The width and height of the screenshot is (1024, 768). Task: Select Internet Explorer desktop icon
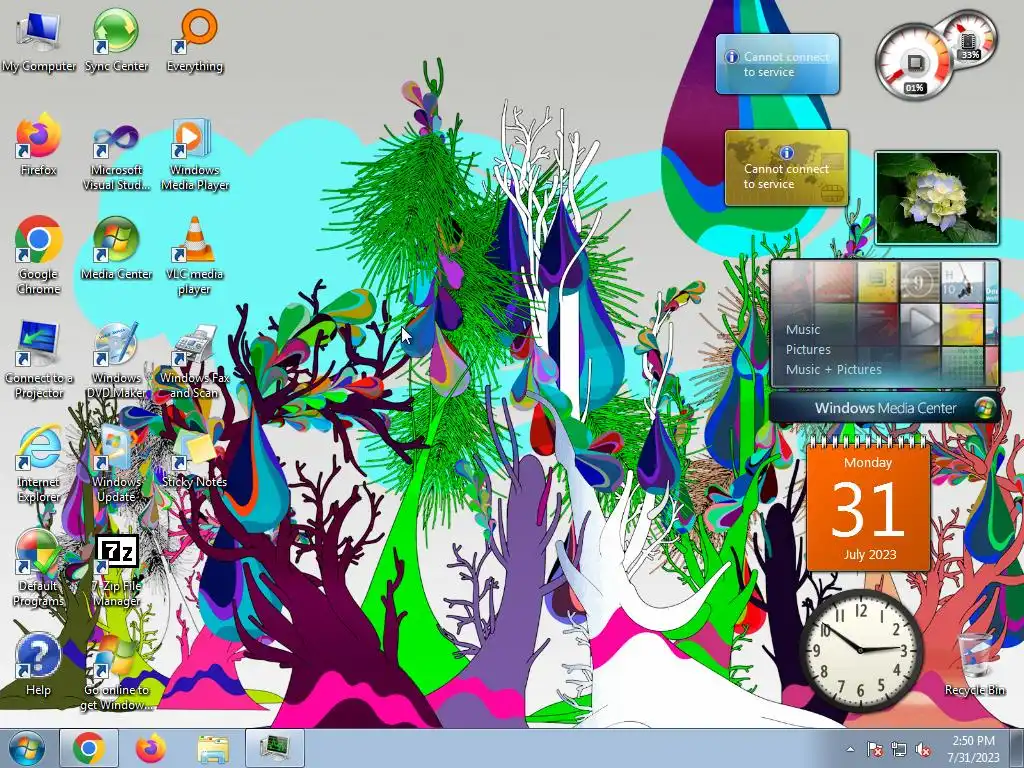[39, 464]
